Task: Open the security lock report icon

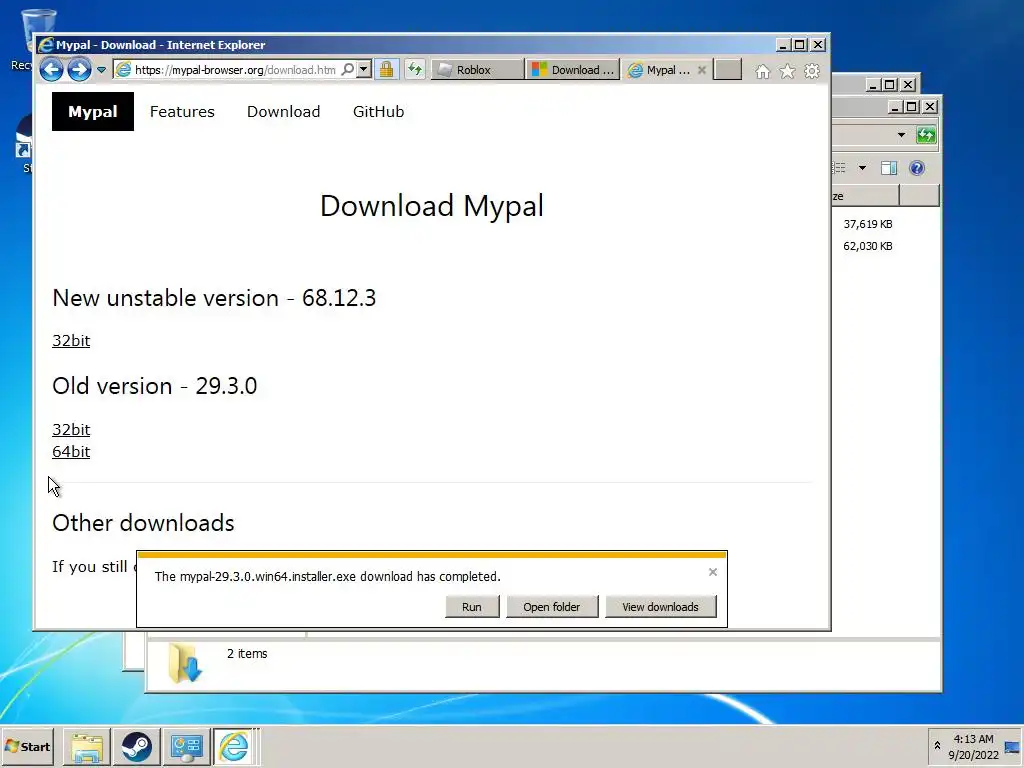Action: coord(386,69)
